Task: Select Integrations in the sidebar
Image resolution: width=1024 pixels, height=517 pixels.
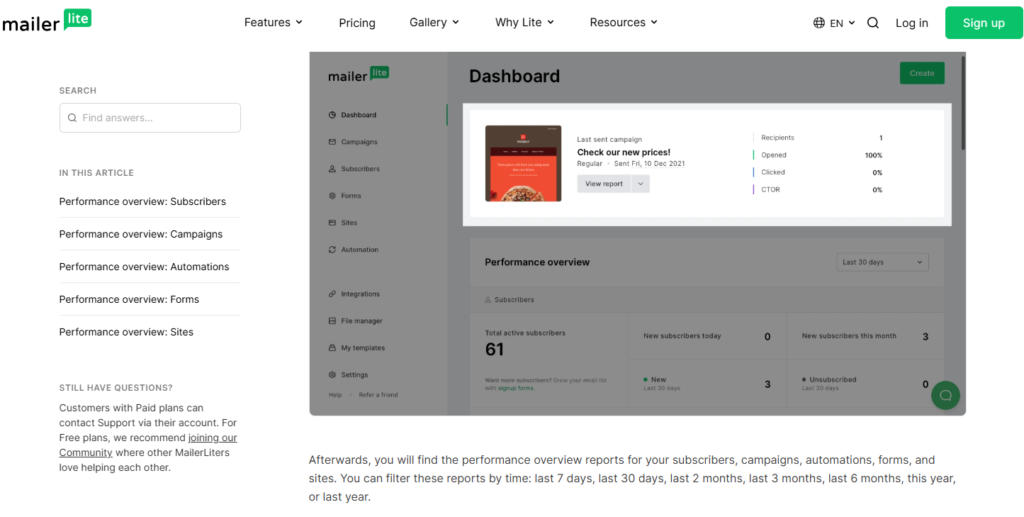Action: [x=360, y=294]
